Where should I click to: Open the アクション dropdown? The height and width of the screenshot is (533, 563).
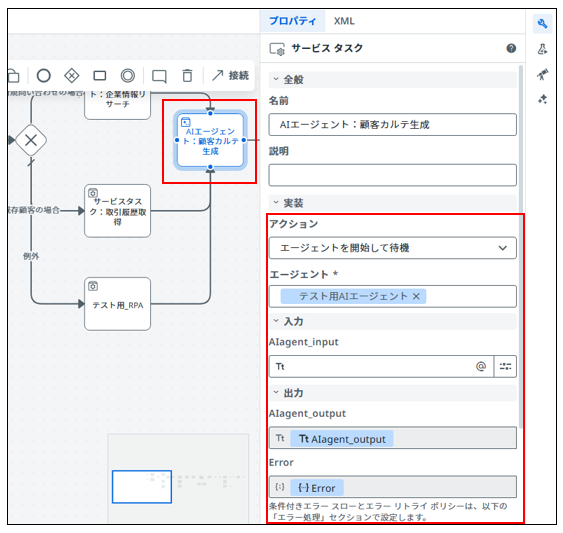[392, 248]
